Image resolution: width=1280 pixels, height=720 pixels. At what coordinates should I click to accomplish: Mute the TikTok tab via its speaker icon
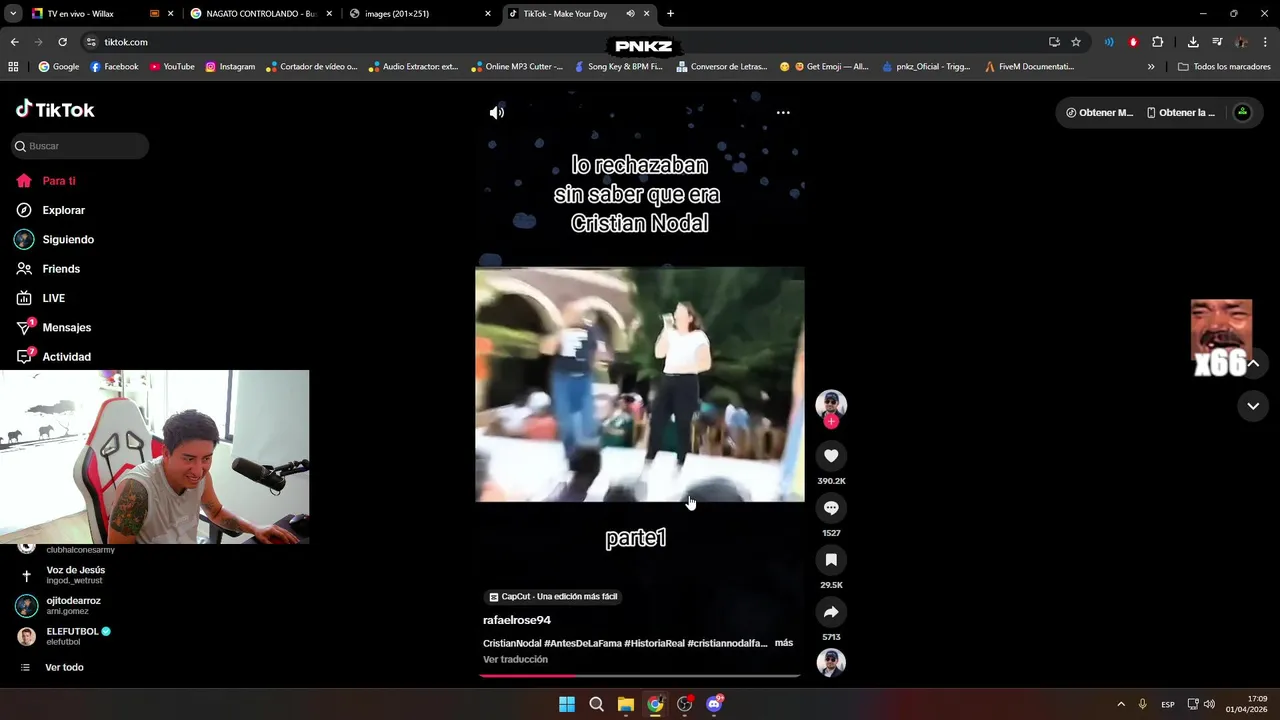coord(630,14)
